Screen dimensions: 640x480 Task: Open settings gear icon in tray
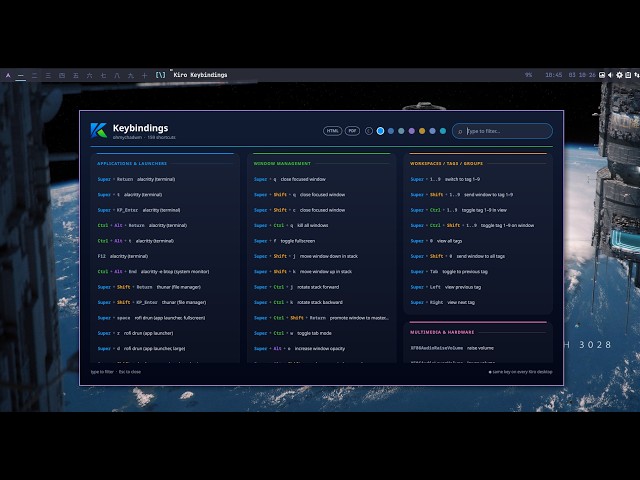tap(619, 75)
